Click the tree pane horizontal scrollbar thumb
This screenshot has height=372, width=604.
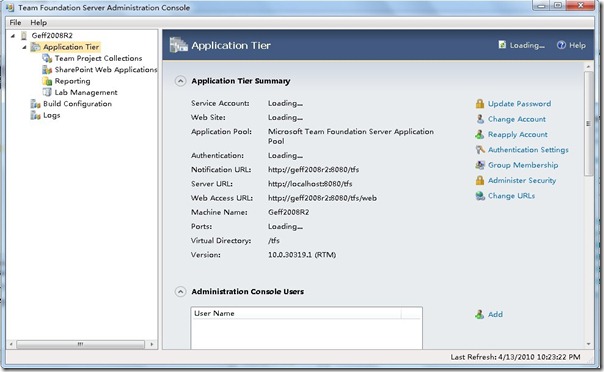(81, 344)
